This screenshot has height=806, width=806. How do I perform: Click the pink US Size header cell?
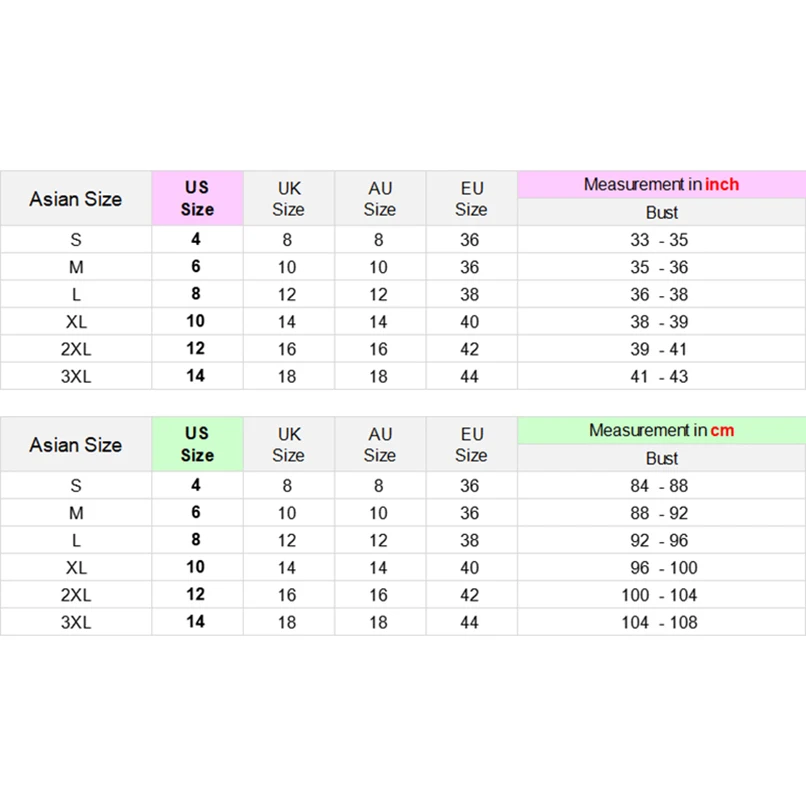point(197,198)
